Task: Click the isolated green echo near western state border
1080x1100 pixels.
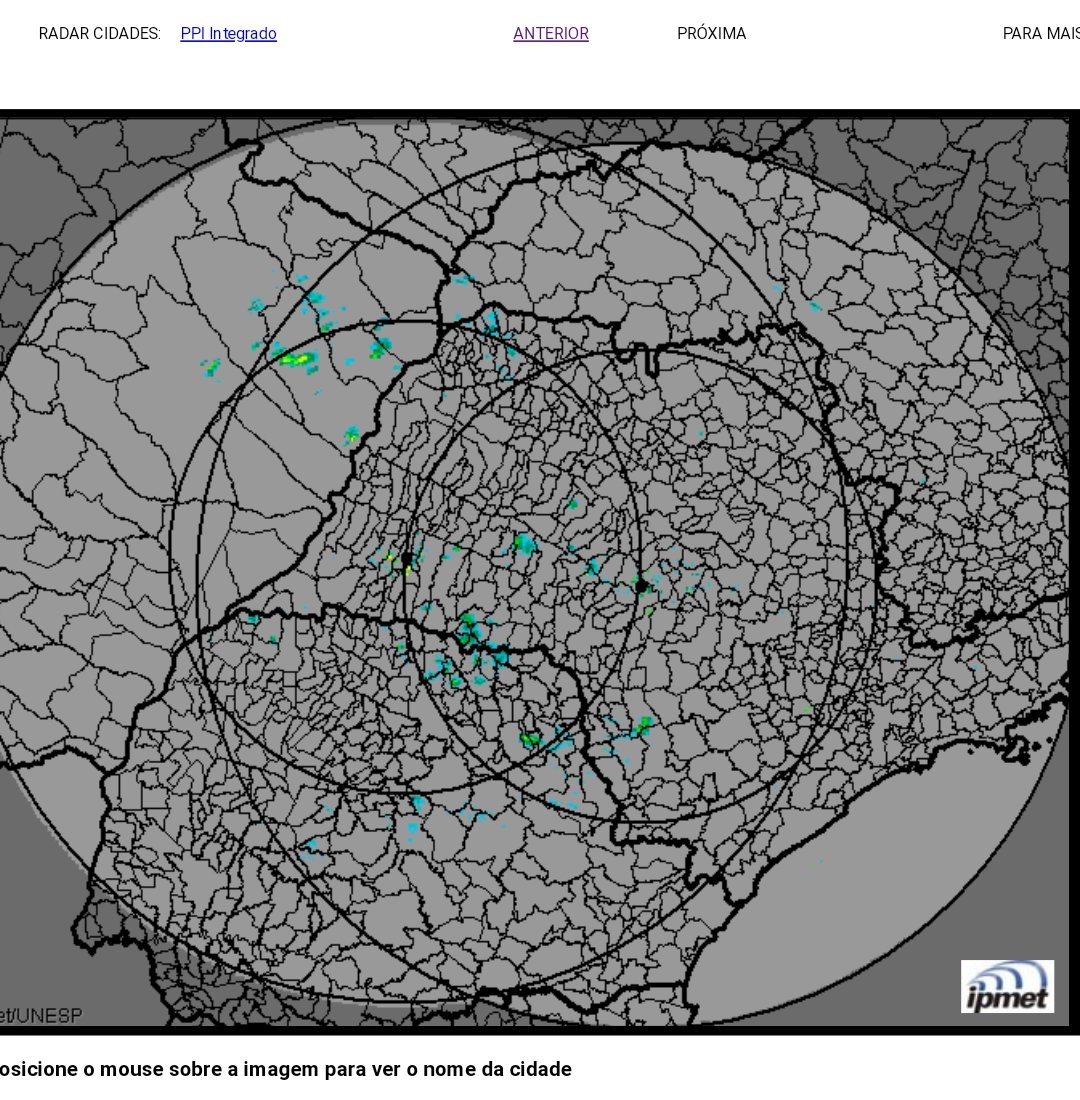Action: point(352,435)
